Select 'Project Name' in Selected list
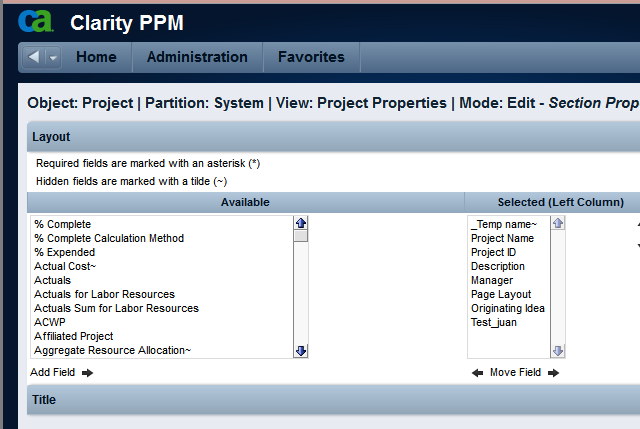 [502, 238]
